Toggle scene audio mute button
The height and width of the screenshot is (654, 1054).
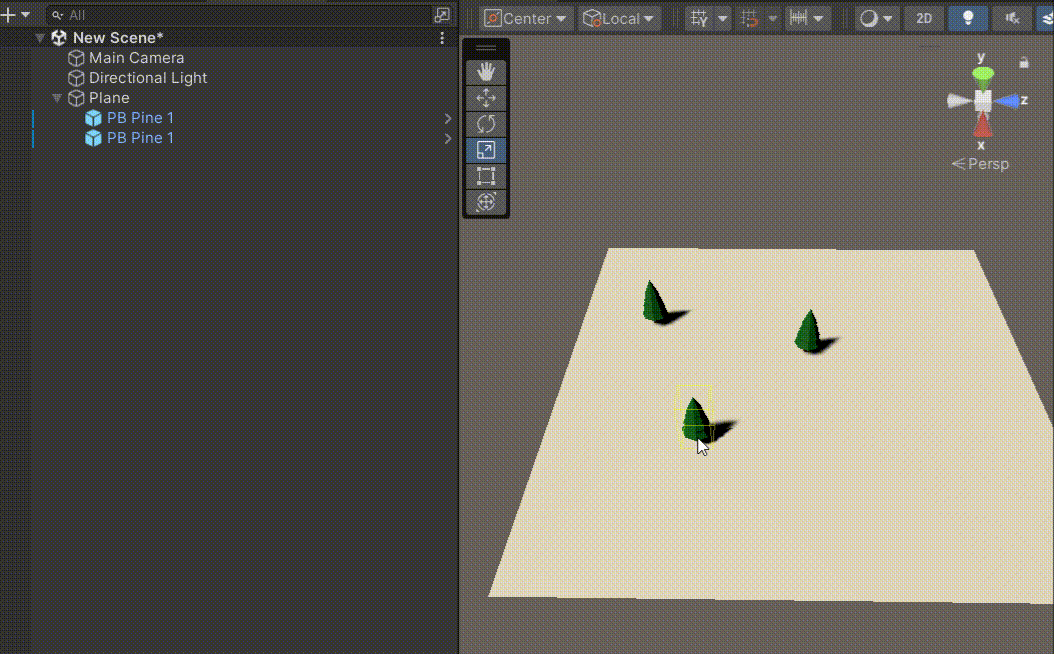click(1012, 18)
